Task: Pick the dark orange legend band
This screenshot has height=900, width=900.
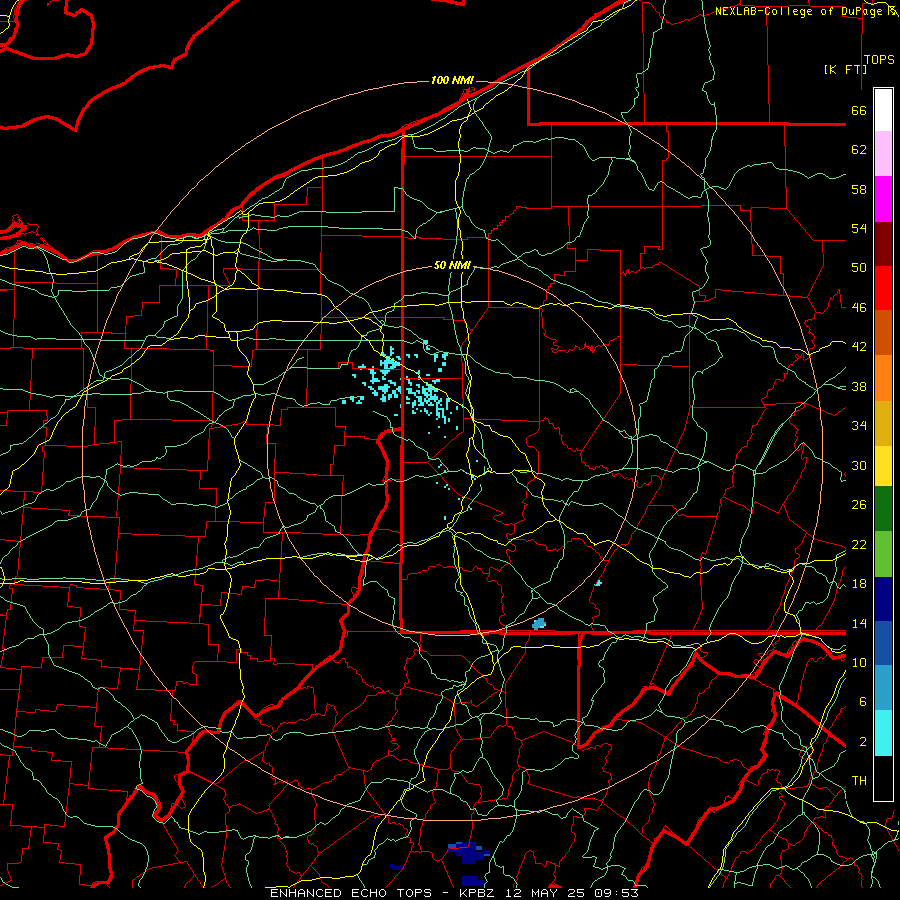Action: tap(883, 333)
